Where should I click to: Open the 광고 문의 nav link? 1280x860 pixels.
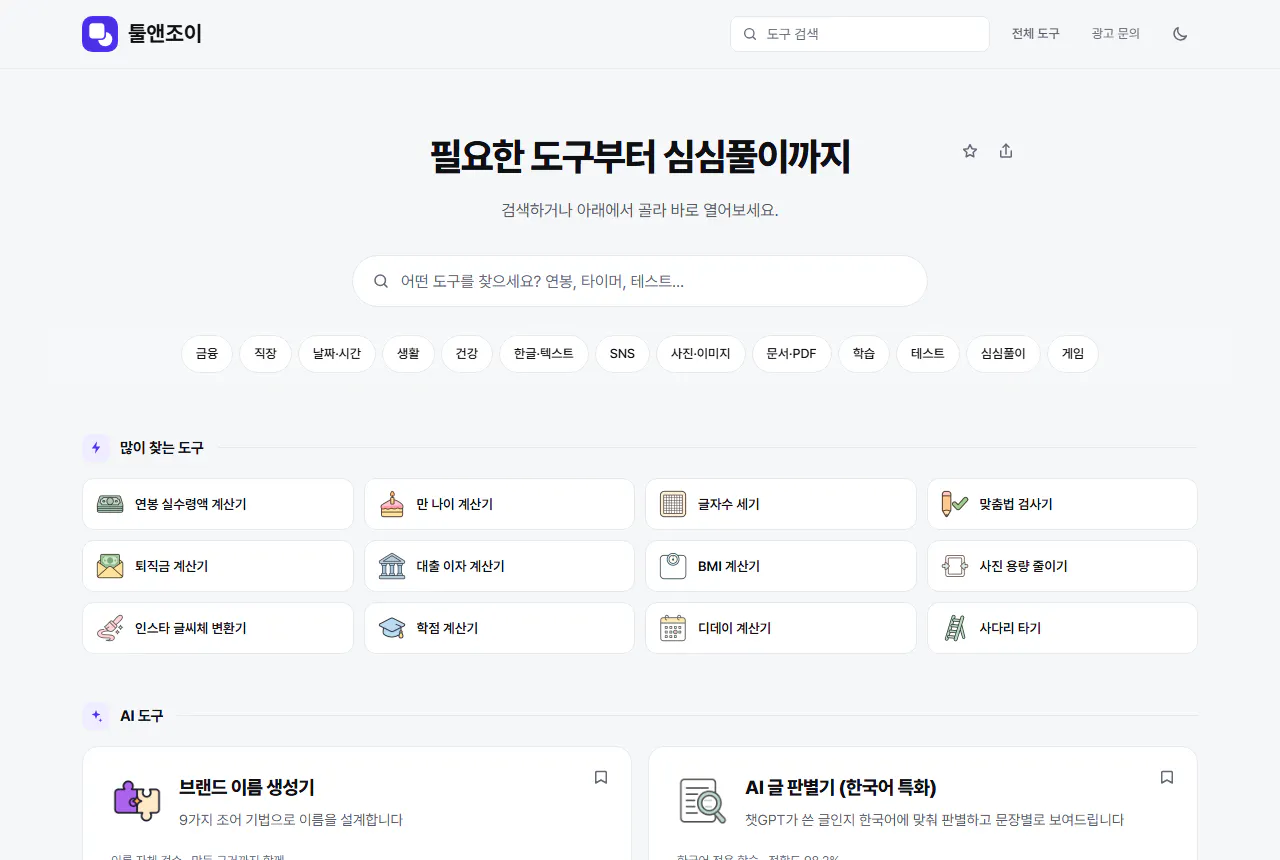[x=1116, y=34]
